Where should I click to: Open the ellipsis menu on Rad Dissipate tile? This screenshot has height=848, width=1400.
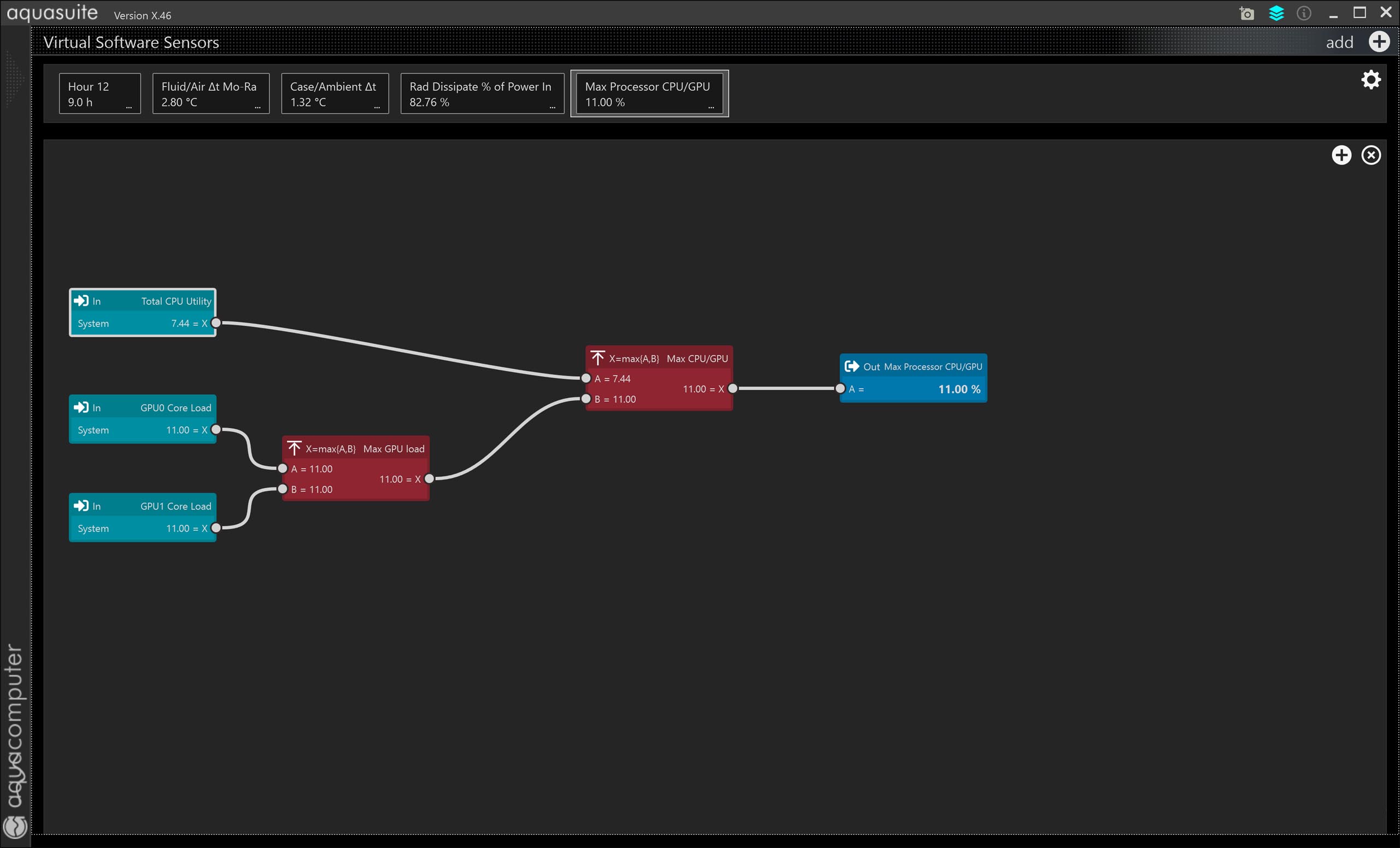click(552, 107)
